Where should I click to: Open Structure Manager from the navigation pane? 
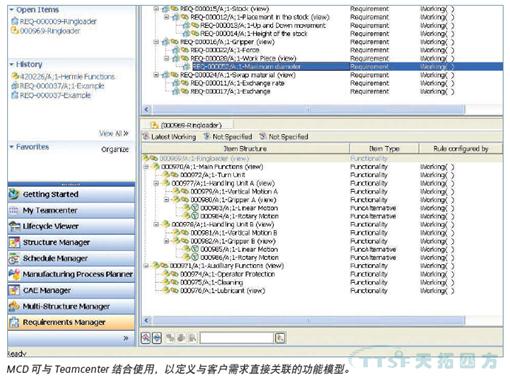(x=14, y=242)
